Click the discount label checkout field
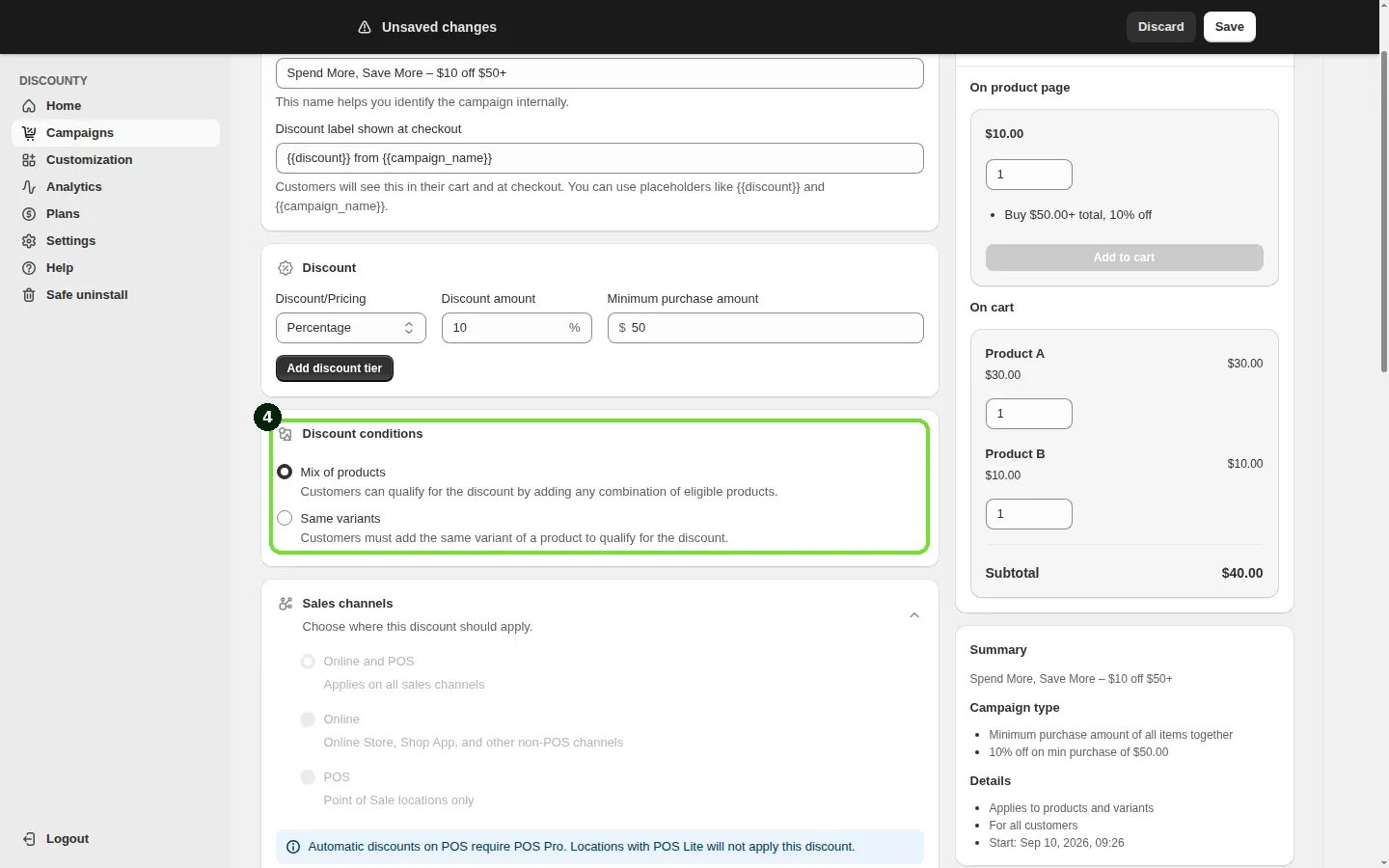Viewport: 1389px width, 868px height. pos(600,158)
